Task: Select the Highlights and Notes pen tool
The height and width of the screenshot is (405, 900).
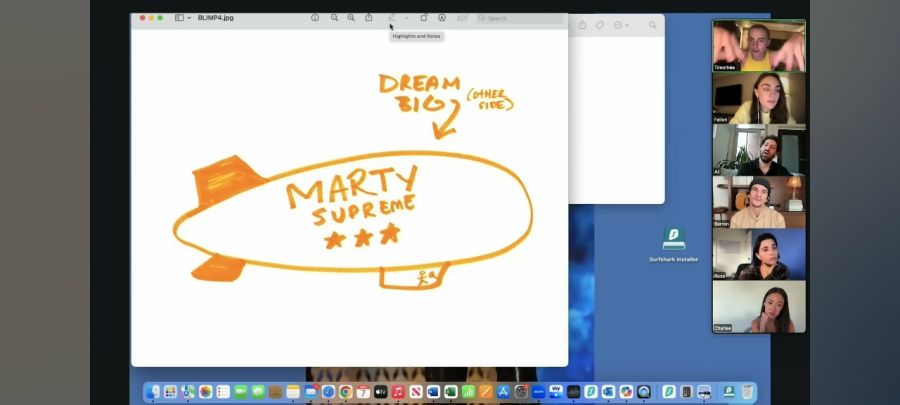Action: click(392, 18)
